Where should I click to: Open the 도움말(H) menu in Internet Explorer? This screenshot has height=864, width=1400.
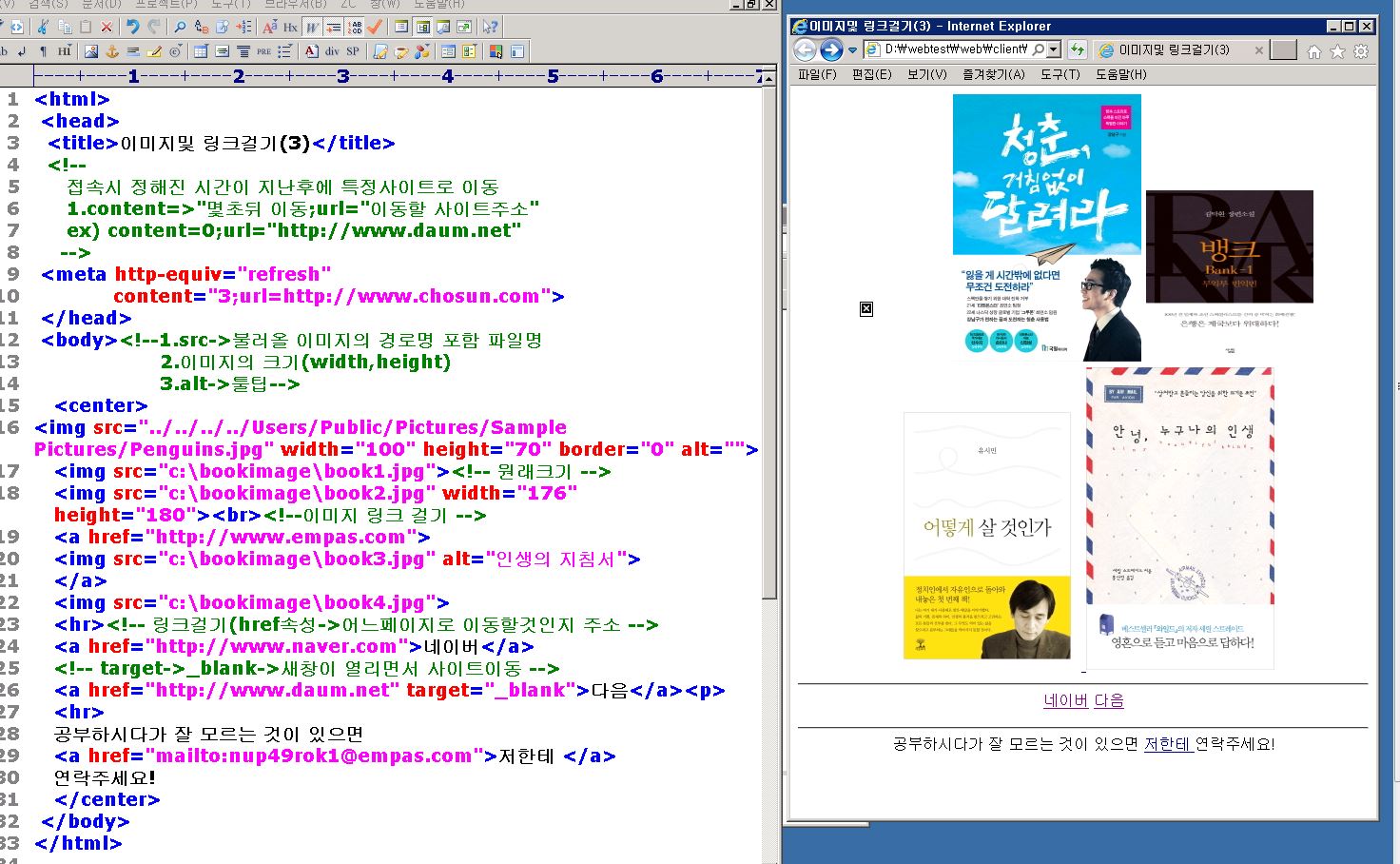click(x=1120, y=74)
